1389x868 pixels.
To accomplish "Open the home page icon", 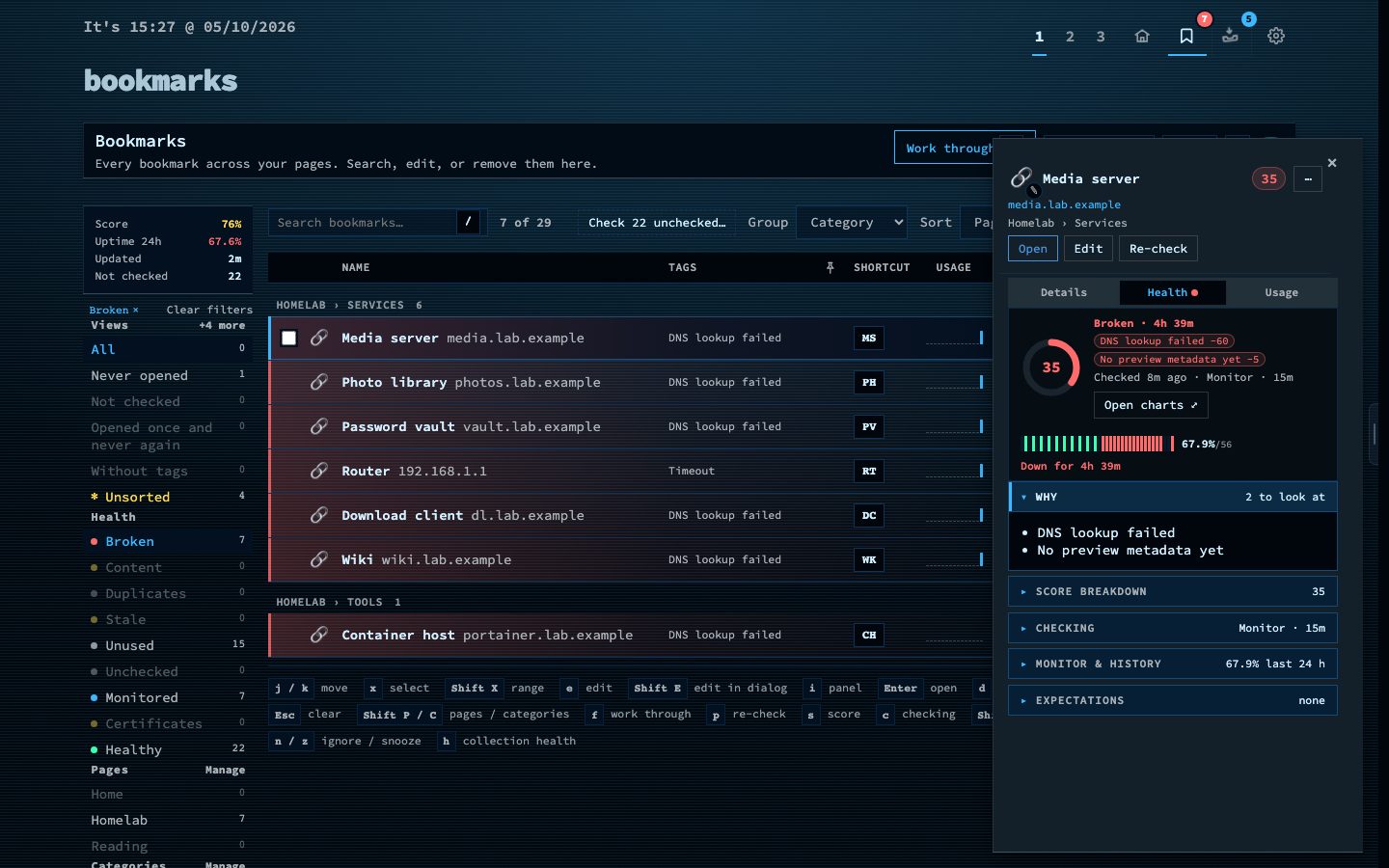I will 1142,36.
